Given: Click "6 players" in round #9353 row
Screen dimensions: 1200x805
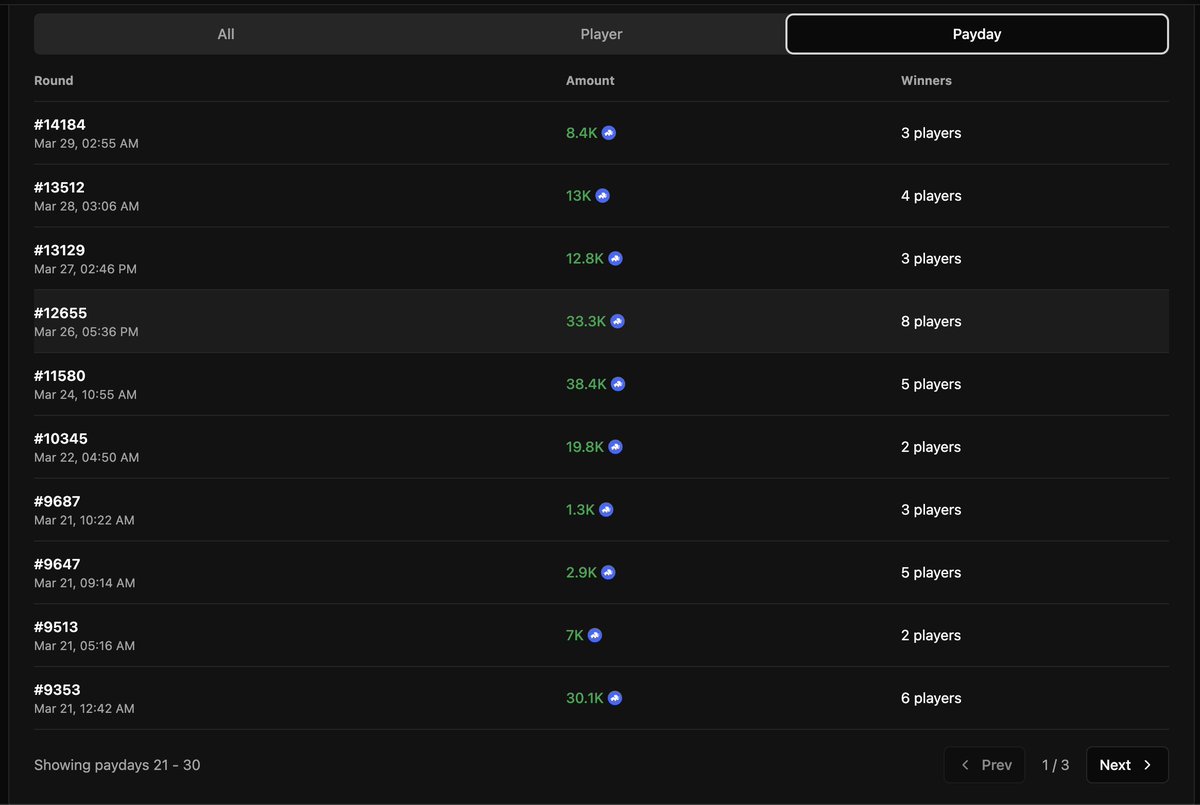Looking at the screenshot, I should pyautogui.click(x=931, y=699).
